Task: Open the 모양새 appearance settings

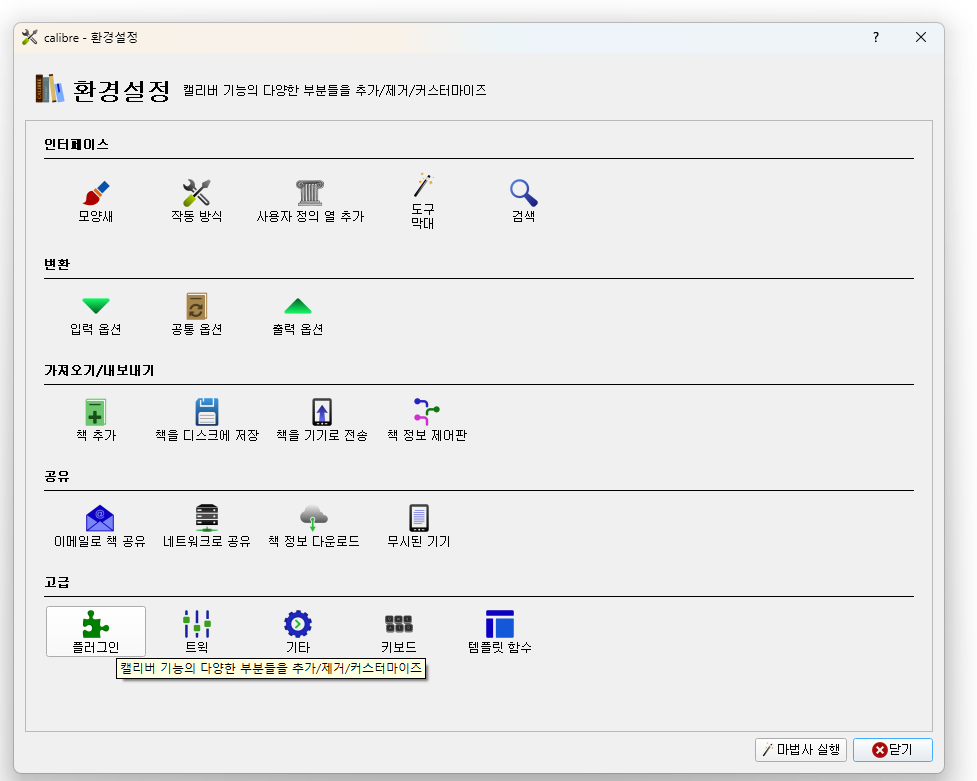Action: (96, 198)
